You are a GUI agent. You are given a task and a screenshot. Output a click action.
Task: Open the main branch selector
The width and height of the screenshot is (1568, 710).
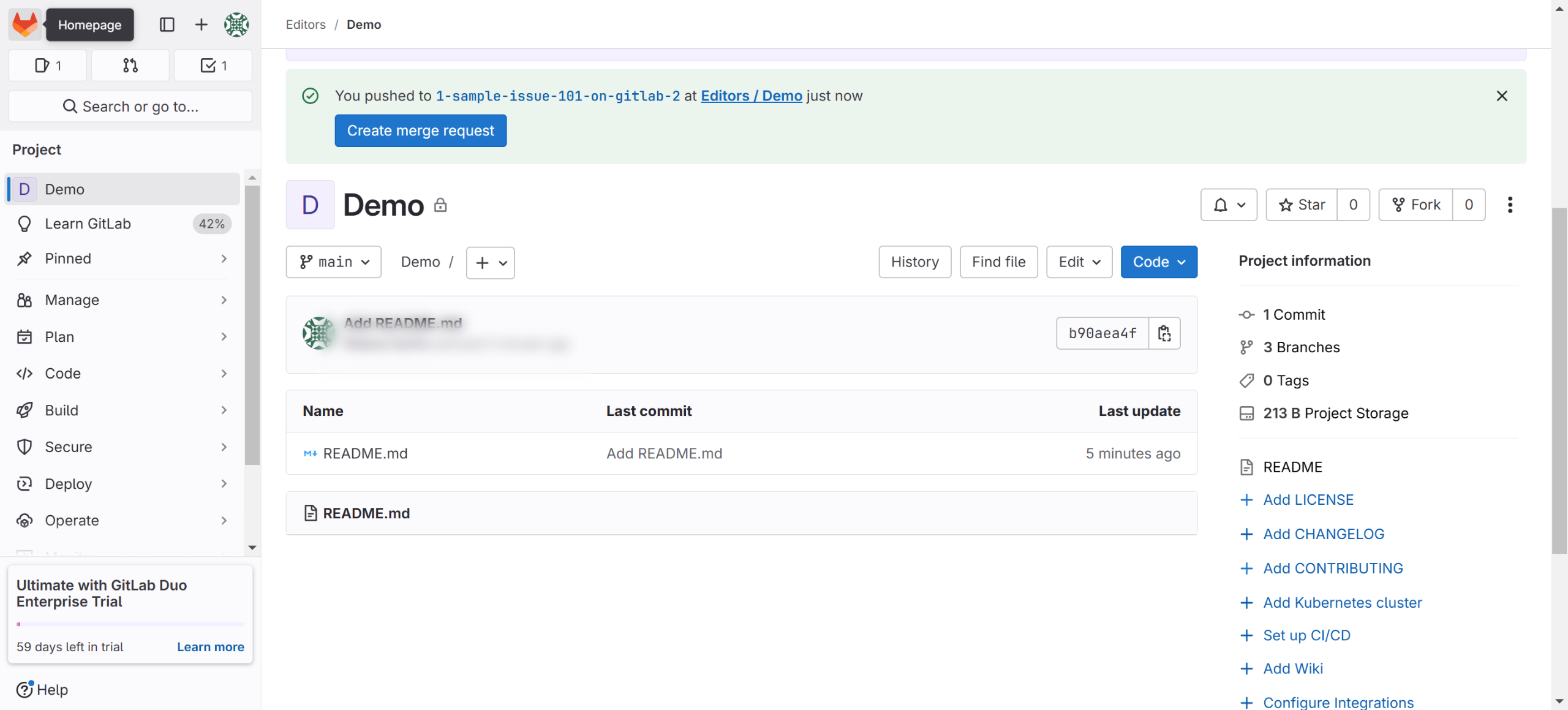pos(334,262)
